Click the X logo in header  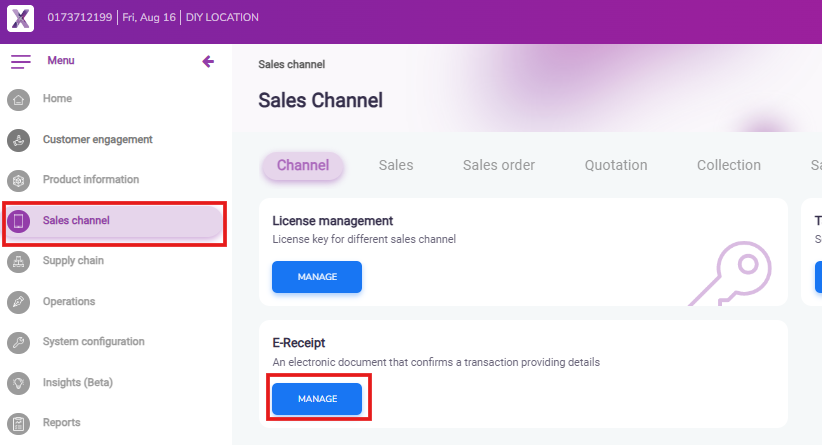tap(20, 18)
